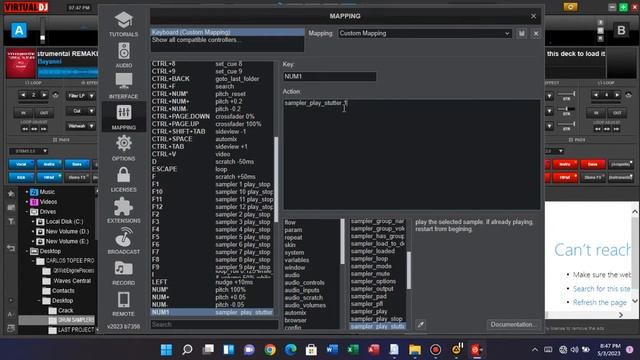Viewport: 640px width, 360px height.
Task: Click the save mapping disk icon
Action: pyautogui.click(x=522, y=33)
